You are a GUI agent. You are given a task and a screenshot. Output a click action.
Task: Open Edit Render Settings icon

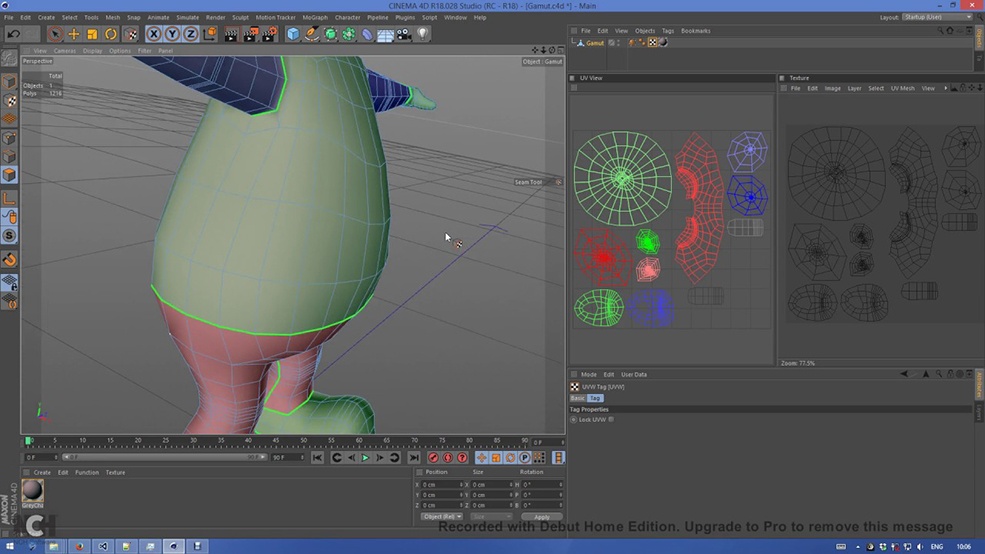pos(269,34)
